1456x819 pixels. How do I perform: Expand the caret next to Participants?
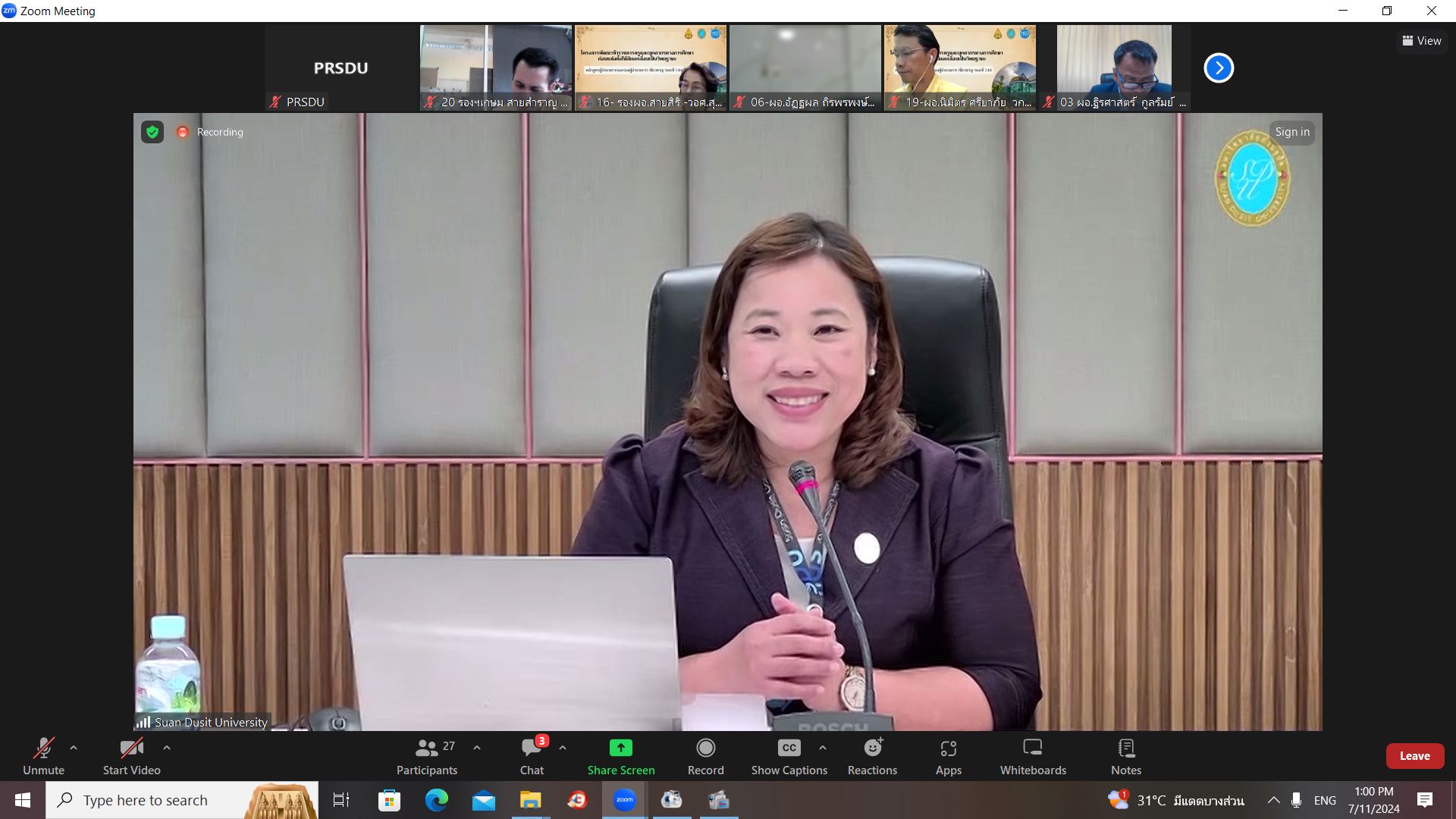pyautogui.click(x=477, y=748)
